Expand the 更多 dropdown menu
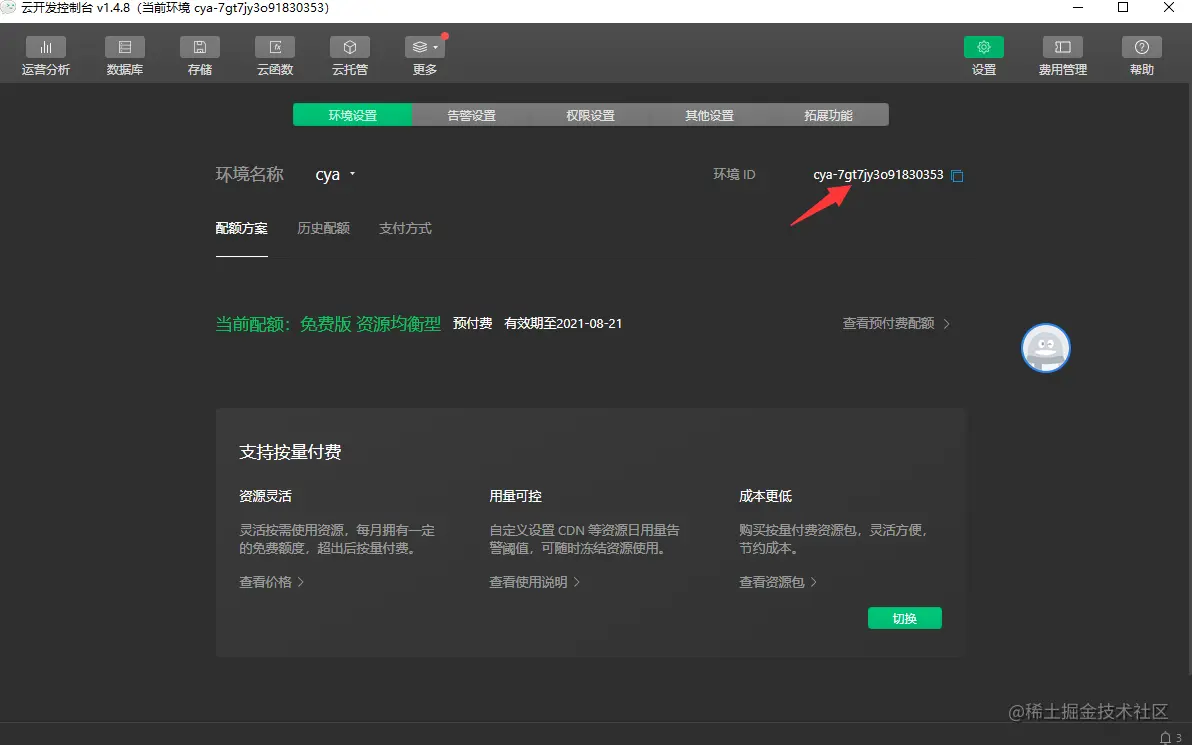The width and height of the screenshot is (1192, 745). point(423,55)
